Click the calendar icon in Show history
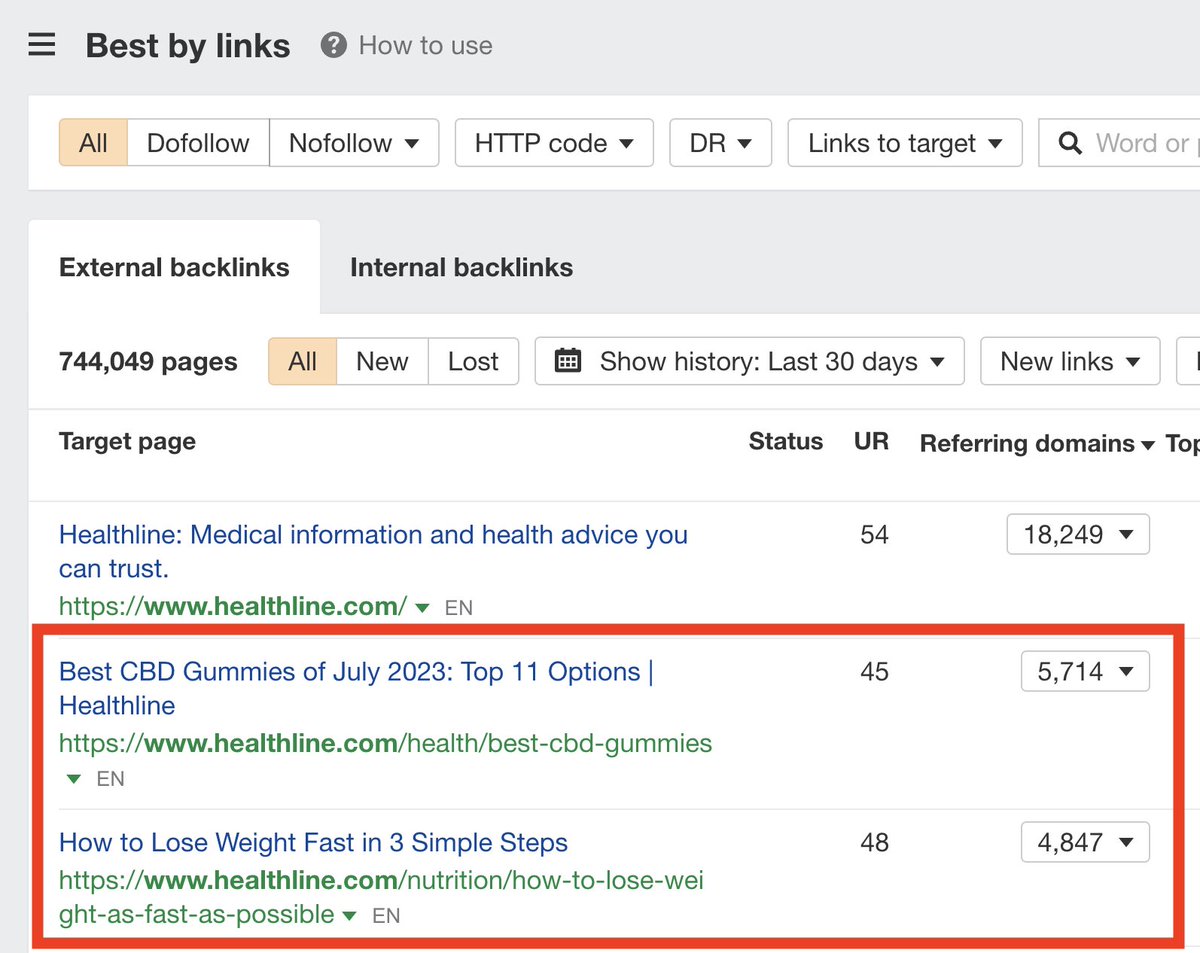1200x953 pixels. [x=567, y=361]
